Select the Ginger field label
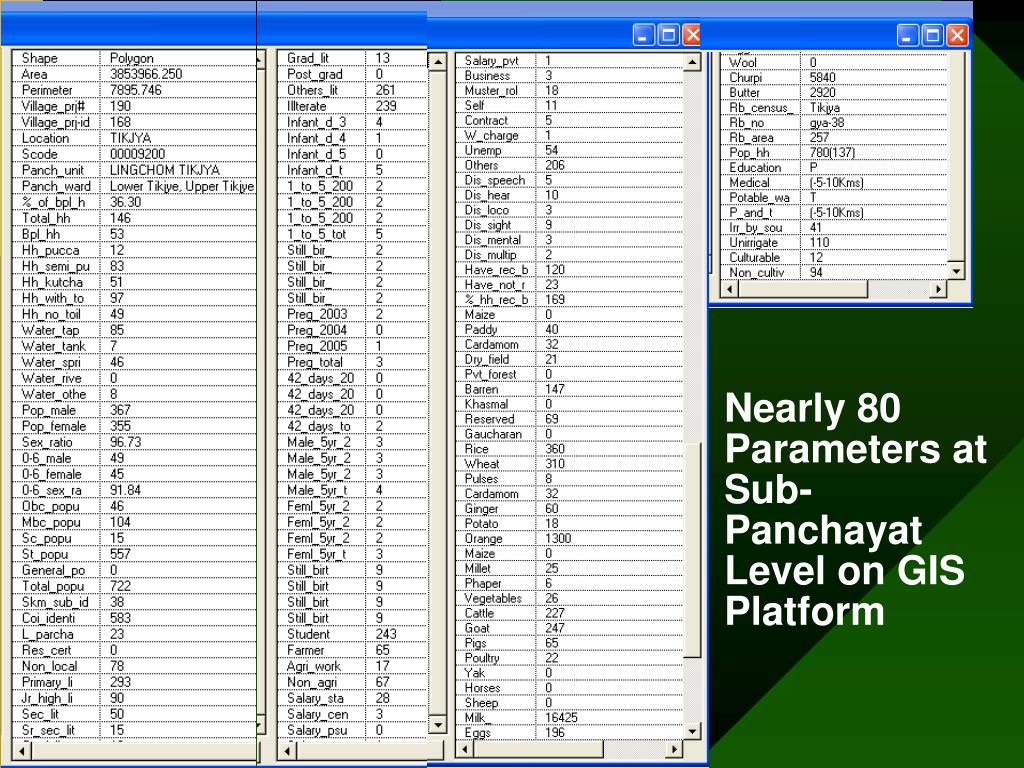 point(481,509)
